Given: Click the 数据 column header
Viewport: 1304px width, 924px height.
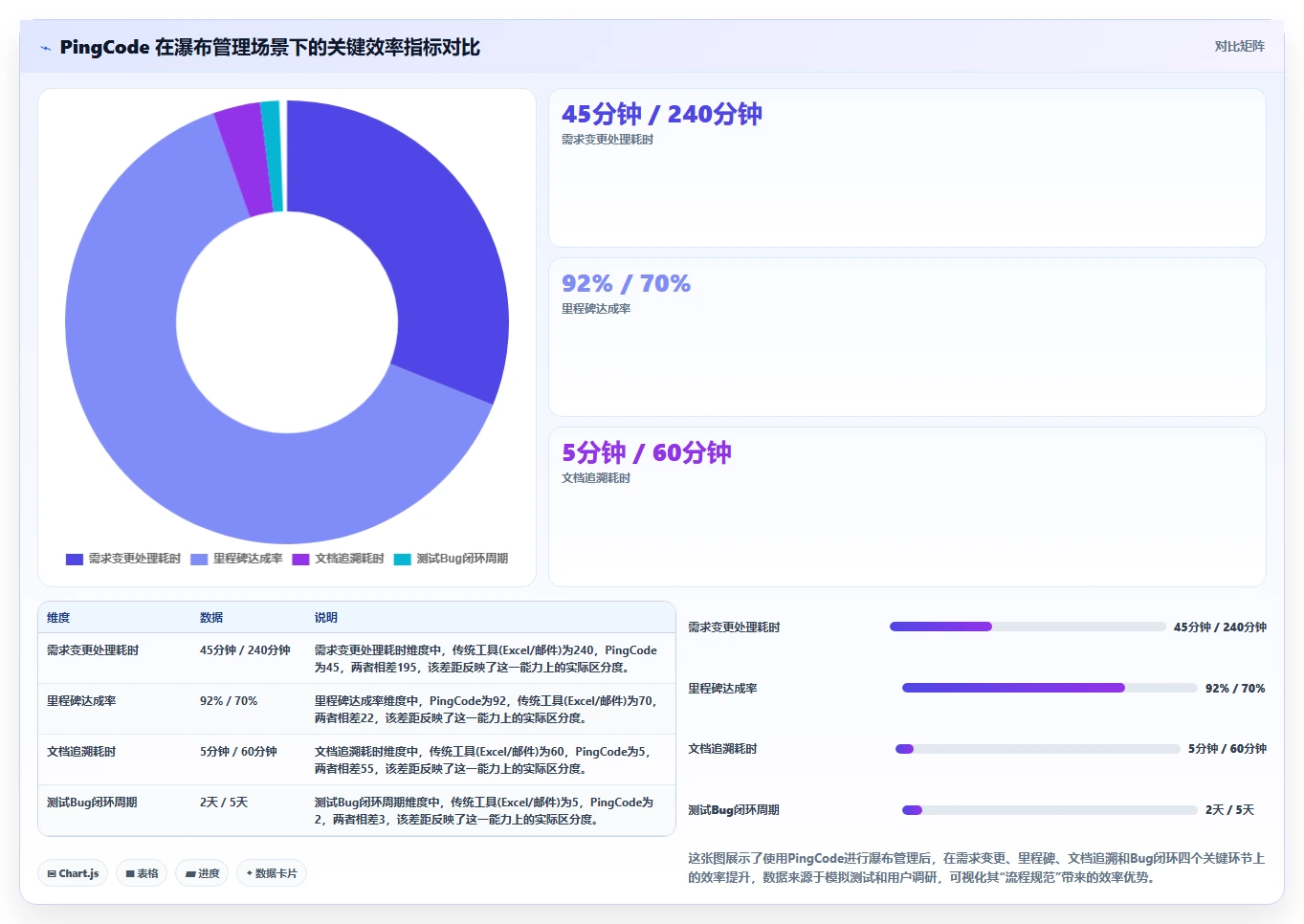Looking at the screenshot, I should 211,618.
